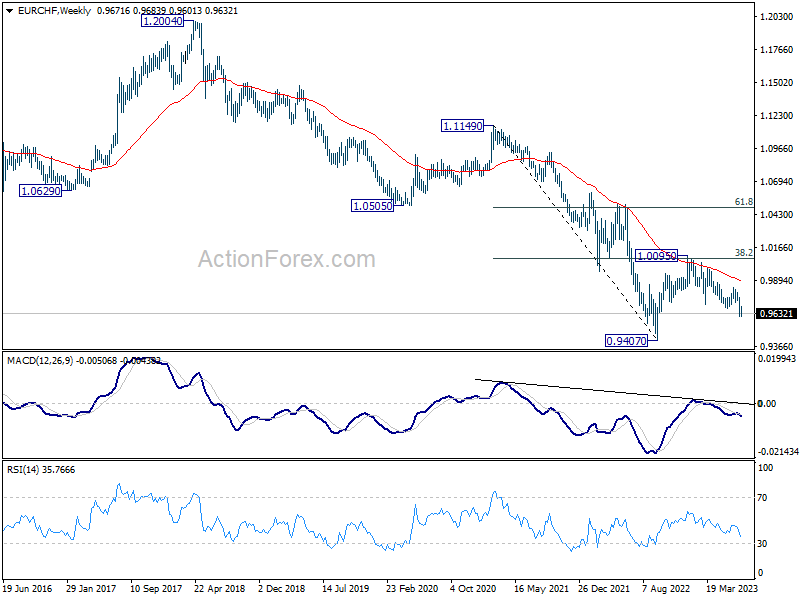This screenshot has height=600, width=800.
Task: Select the RSI 100 axis value
Action: [766, 468]
